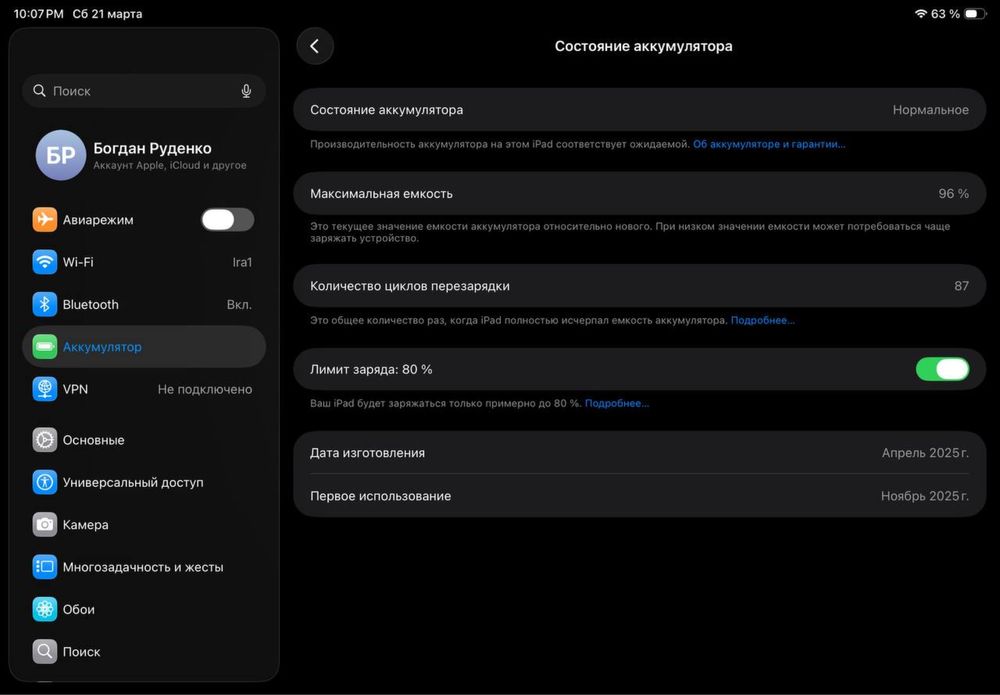Tap the magnifier icon in search field
The height and width of the screenshot is (695, 1000).
(40, 91)
